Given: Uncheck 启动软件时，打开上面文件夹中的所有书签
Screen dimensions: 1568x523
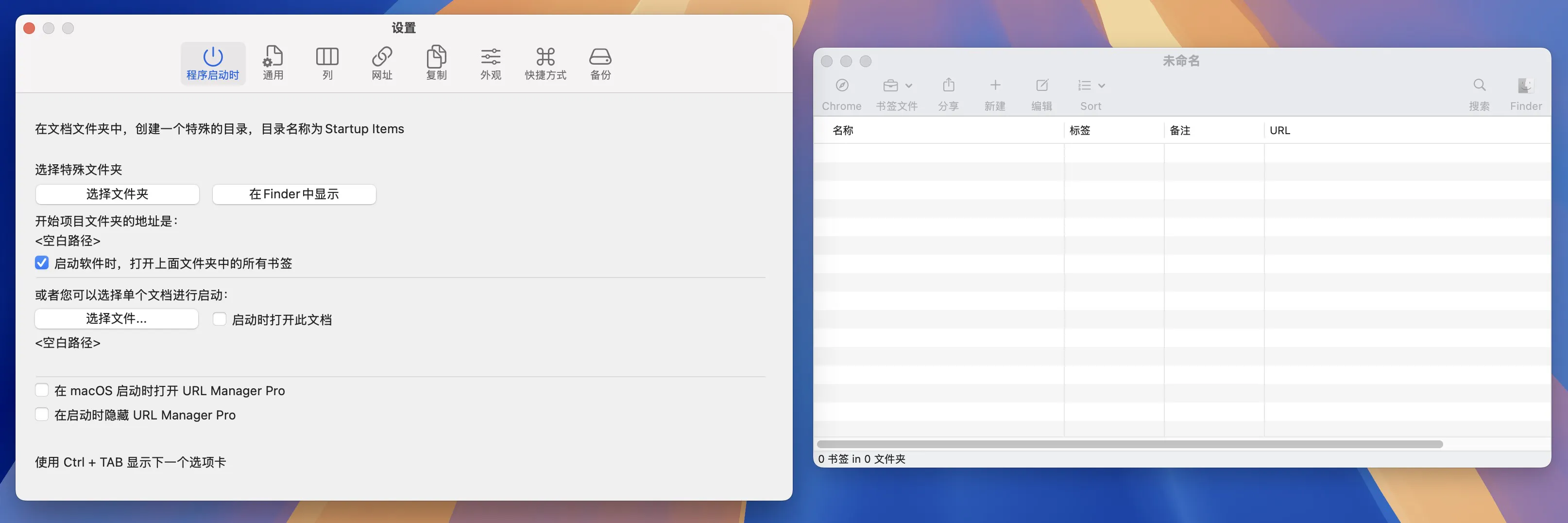Looking at the screenshot, I should tap(42, 263).
